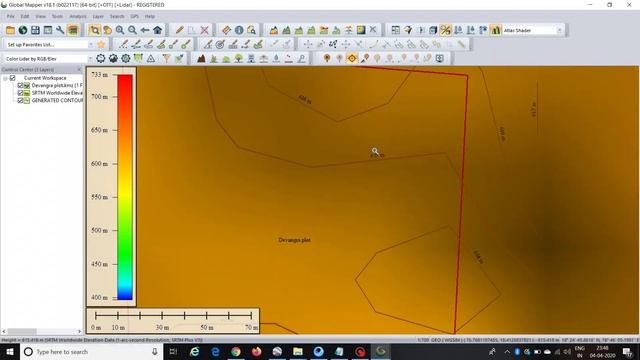
Task: Select SRTM Worldwide Elevation layer name
Action: (x=57, y=93)
